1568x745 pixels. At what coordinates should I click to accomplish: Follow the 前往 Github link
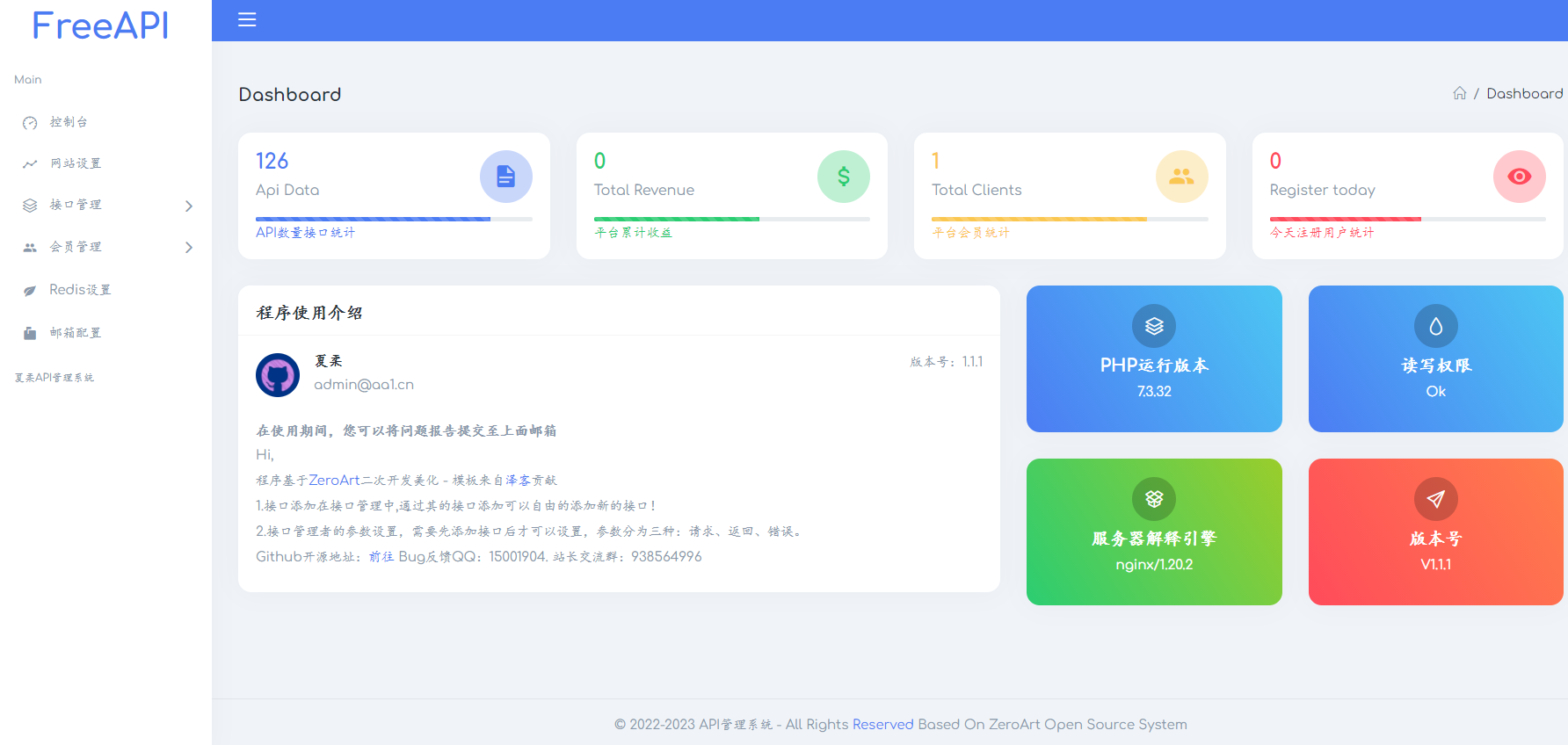click(381, 557)
